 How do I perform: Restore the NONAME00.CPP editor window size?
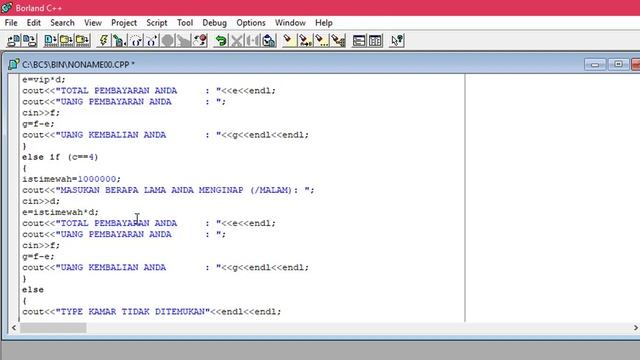click(x=618, y=64)
